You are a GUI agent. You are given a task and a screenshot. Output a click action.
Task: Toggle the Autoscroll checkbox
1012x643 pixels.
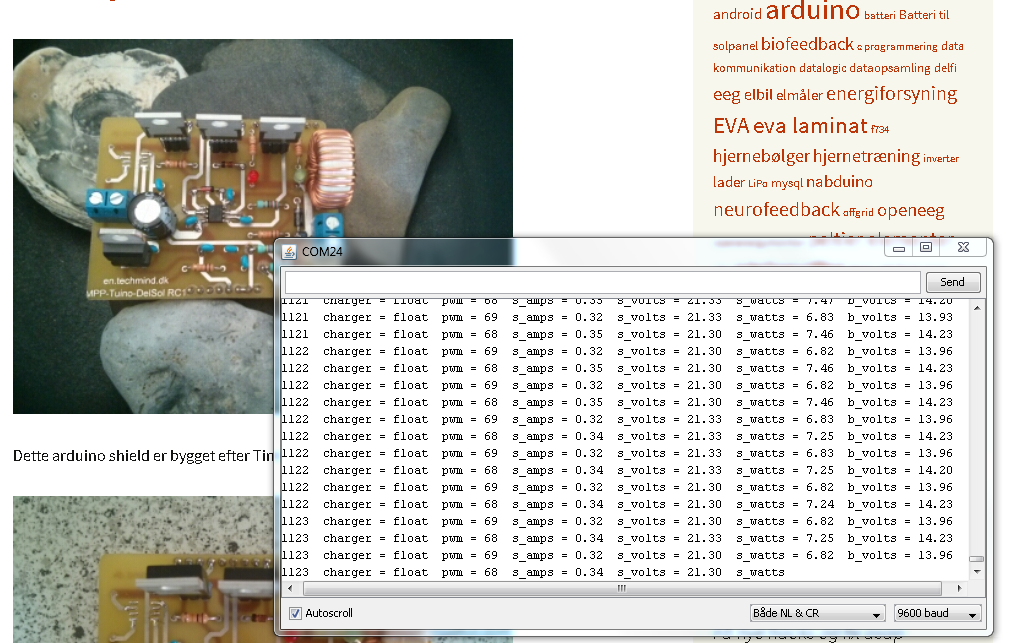pos(295,613)
